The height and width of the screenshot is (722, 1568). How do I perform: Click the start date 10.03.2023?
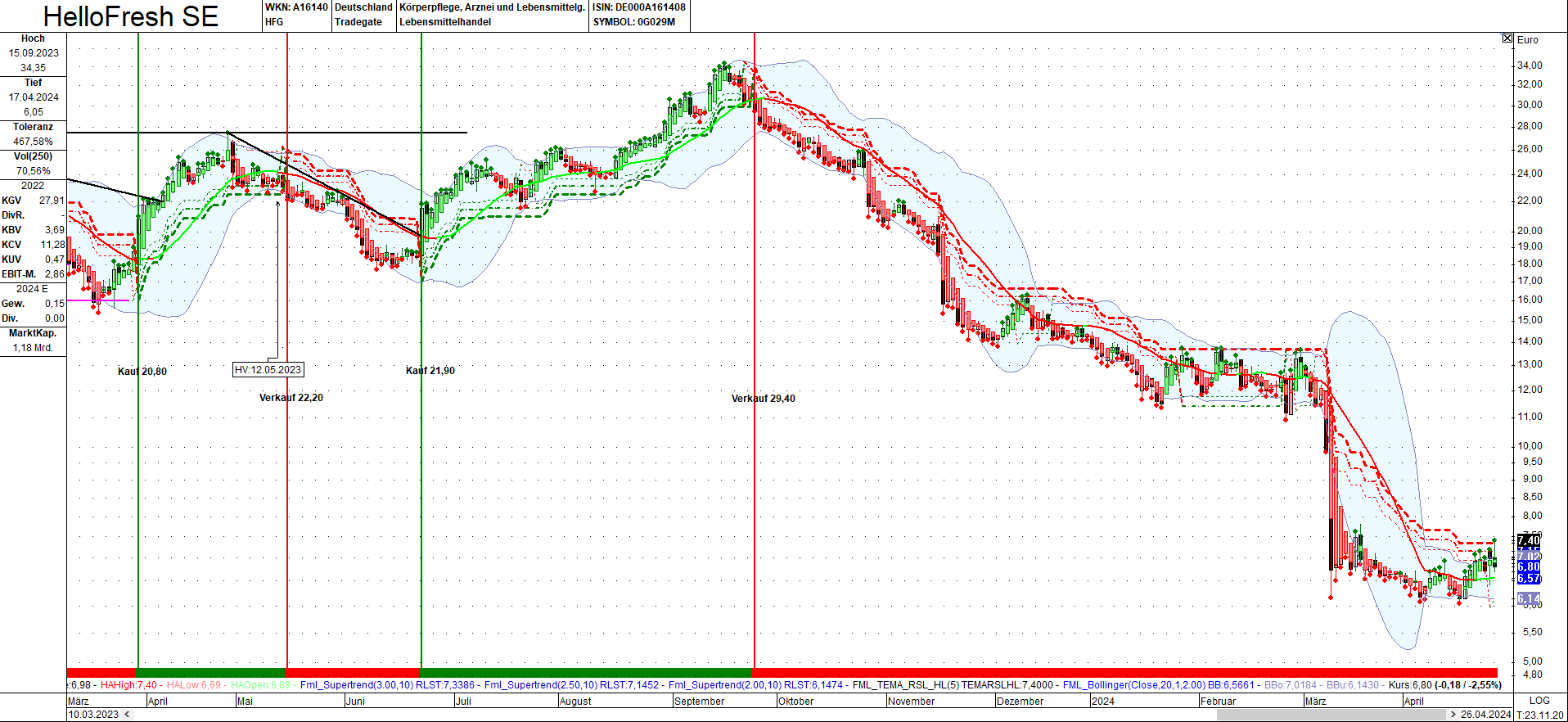click(x=93, y=715)
